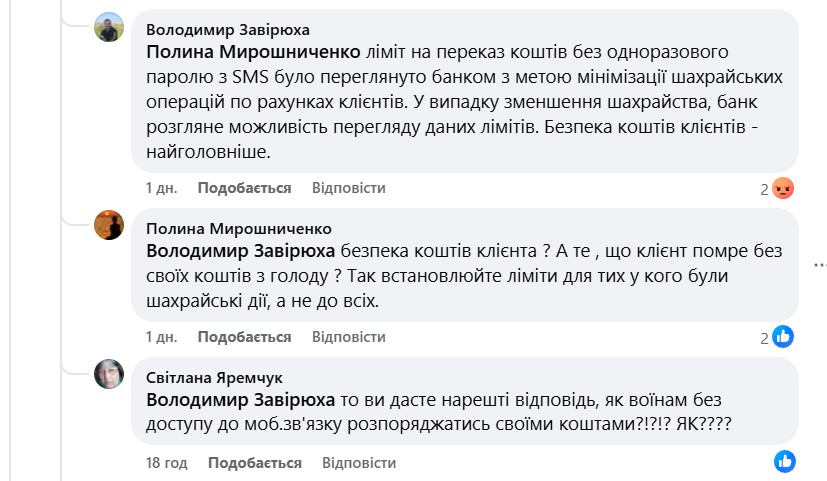Reply to Володимир Завірюха's comment via Відповісти
Viewport: 827px width, 481px height.
(x=348, y=188)
